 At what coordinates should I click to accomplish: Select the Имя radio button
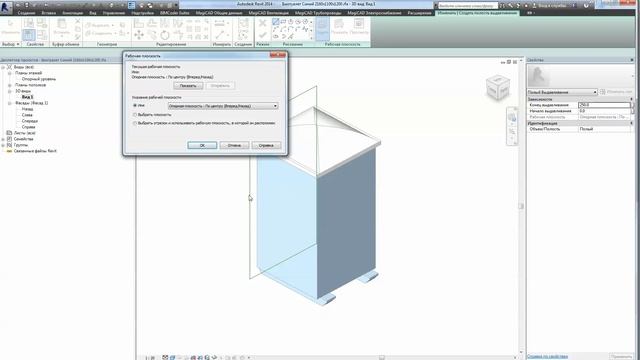pyautogui.click(x=135, y=105)
